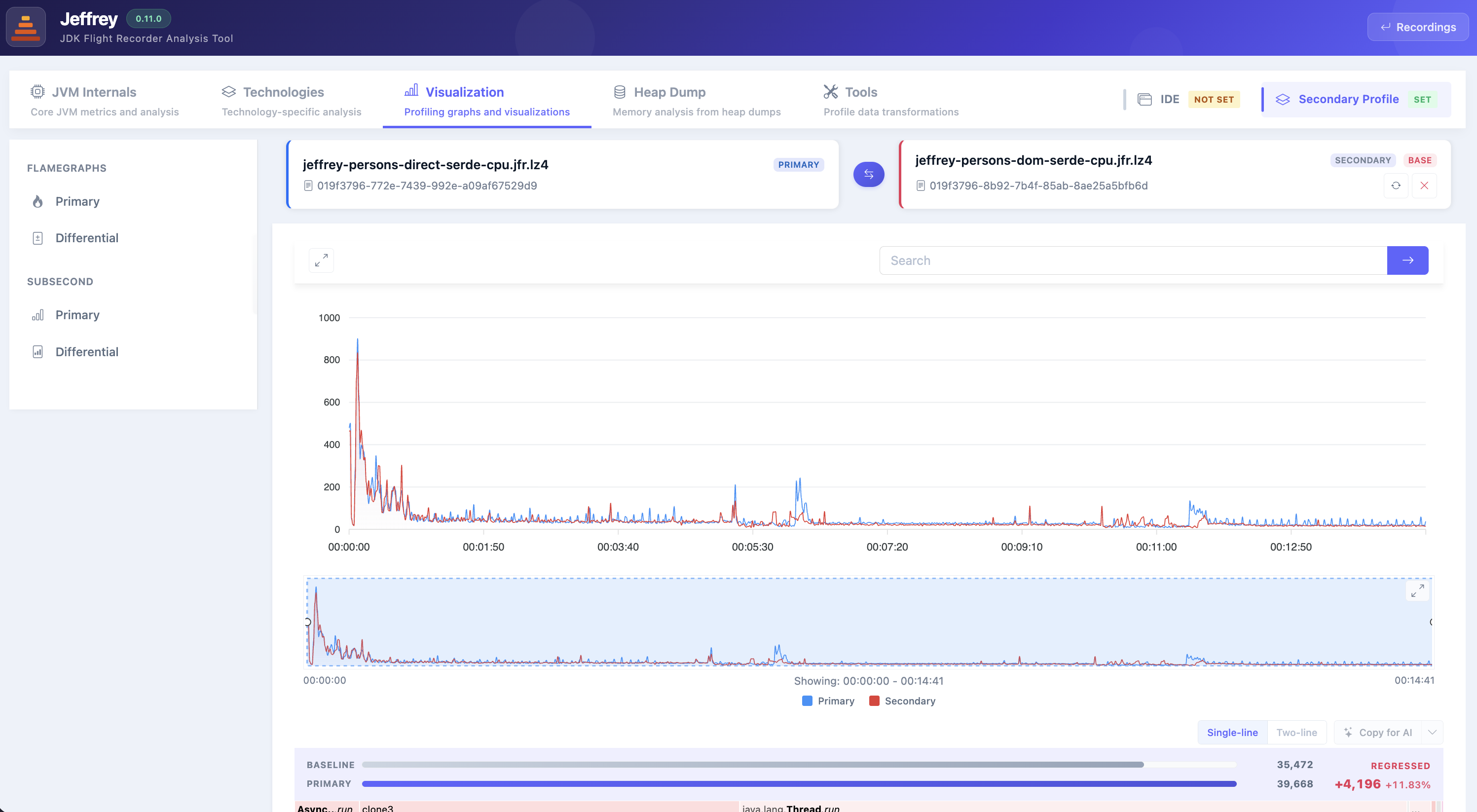Expand the Copy for AI dropdown arrow

point(1432,732)
